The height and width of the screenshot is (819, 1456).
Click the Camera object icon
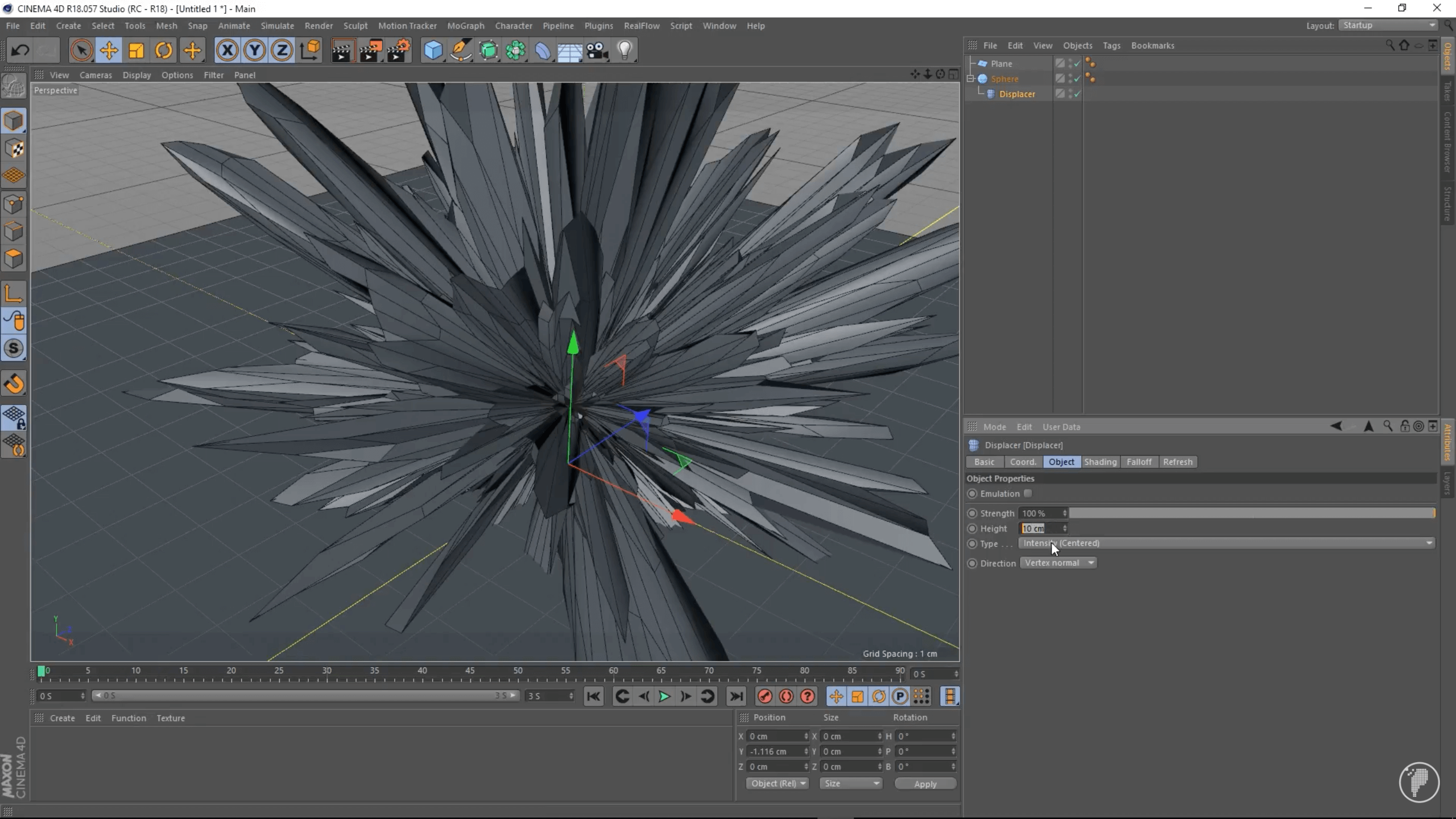[597, 51]
